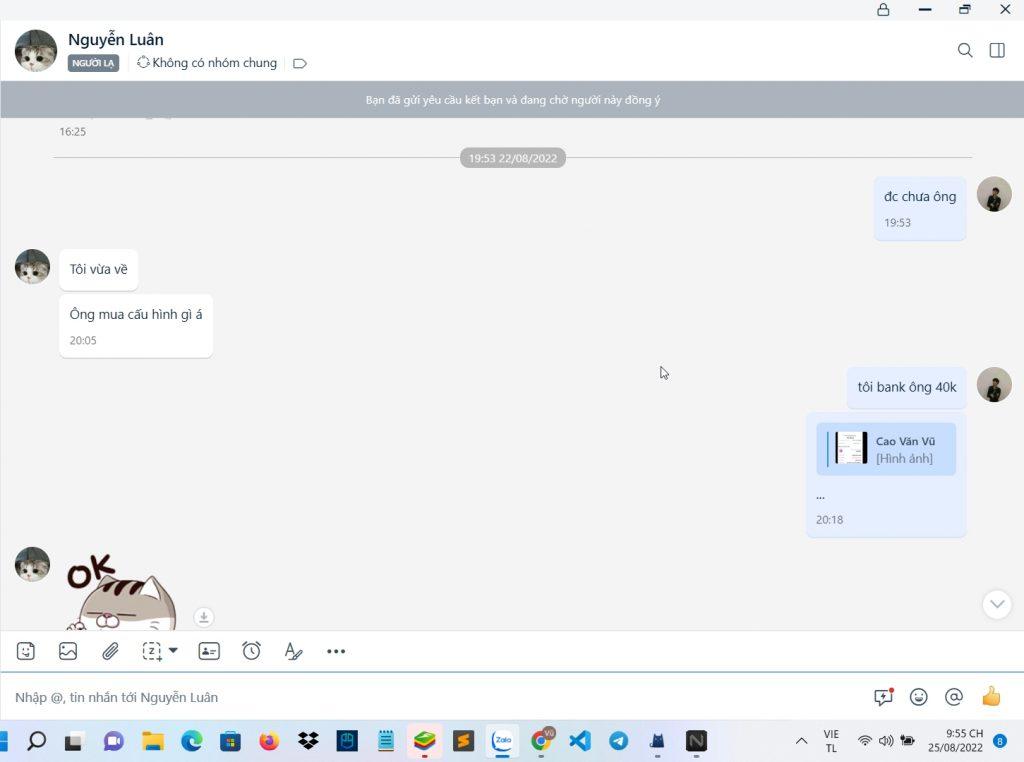Image resolution: width=1024 pixels, height=762 pixels.
Task: Send thumbs up like reaction
Action: point(991,697)
